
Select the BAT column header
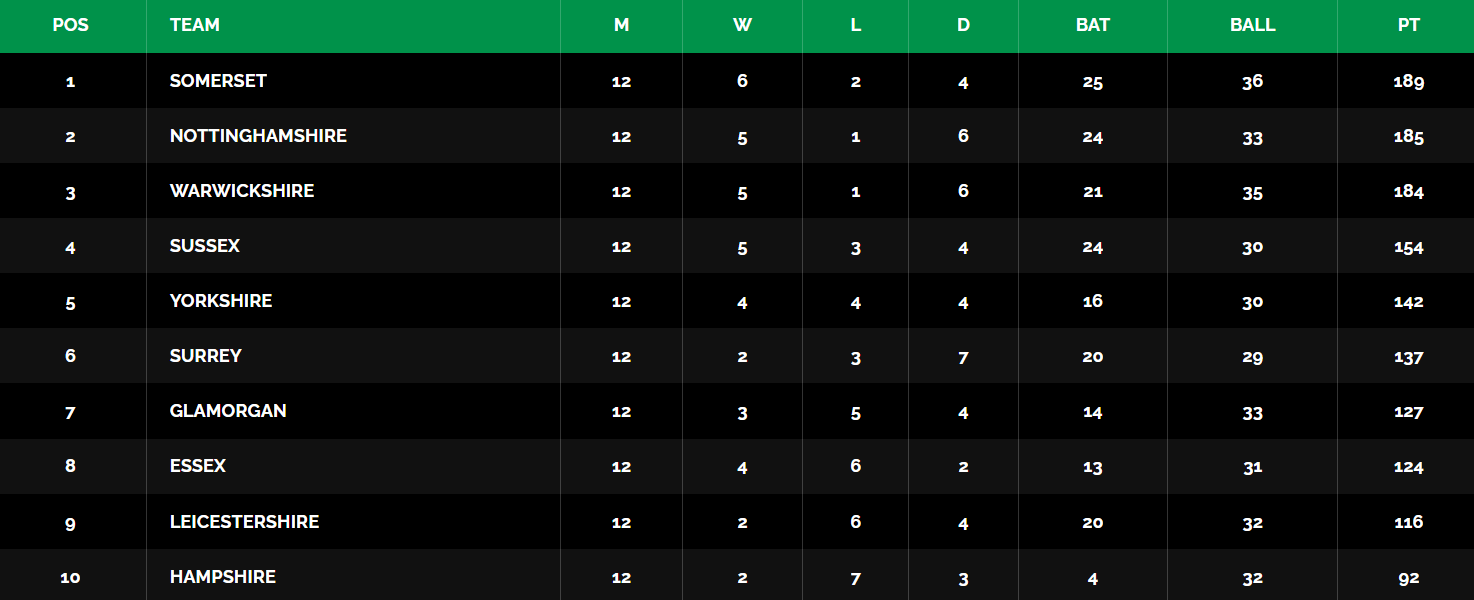click(1092, 25)
